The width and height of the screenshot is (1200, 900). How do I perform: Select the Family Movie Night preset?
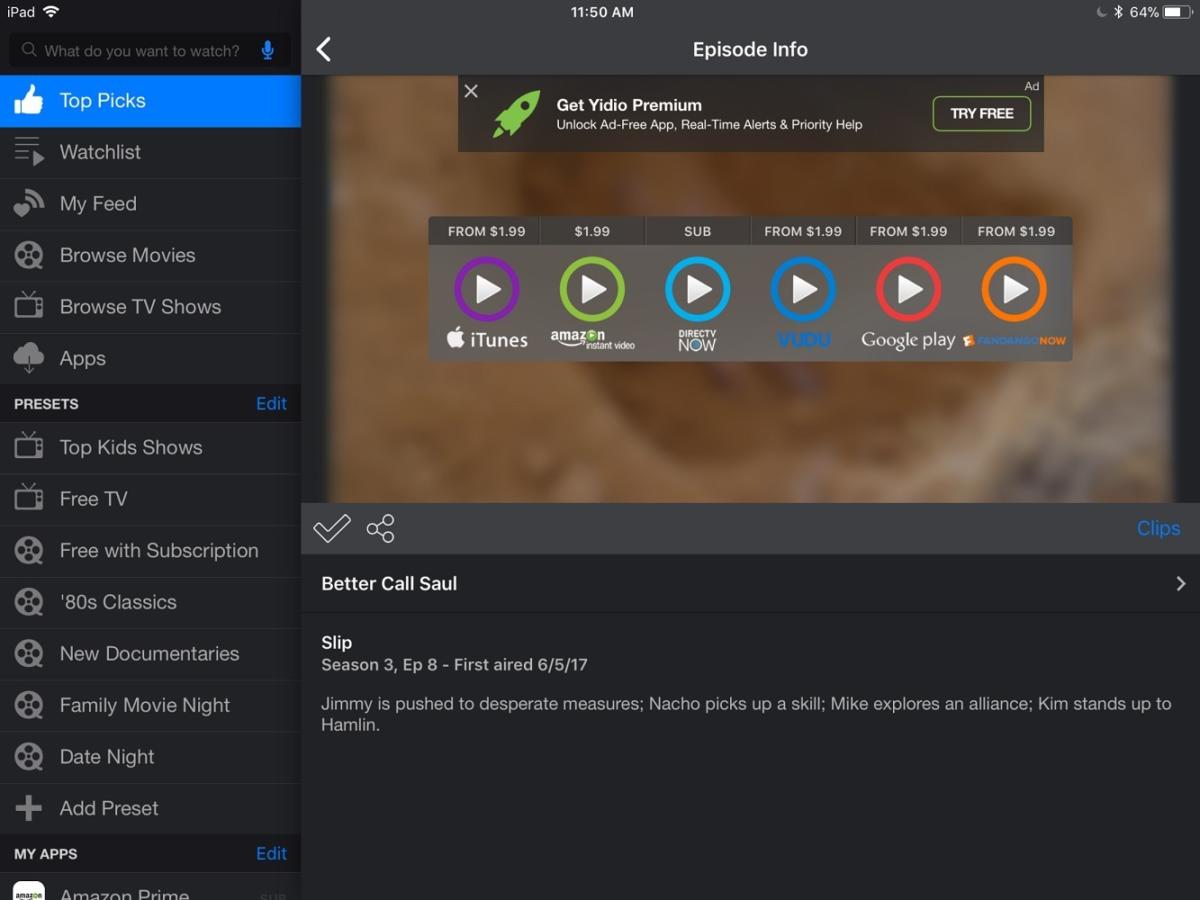pyautogui.click(x=150, y=705)
